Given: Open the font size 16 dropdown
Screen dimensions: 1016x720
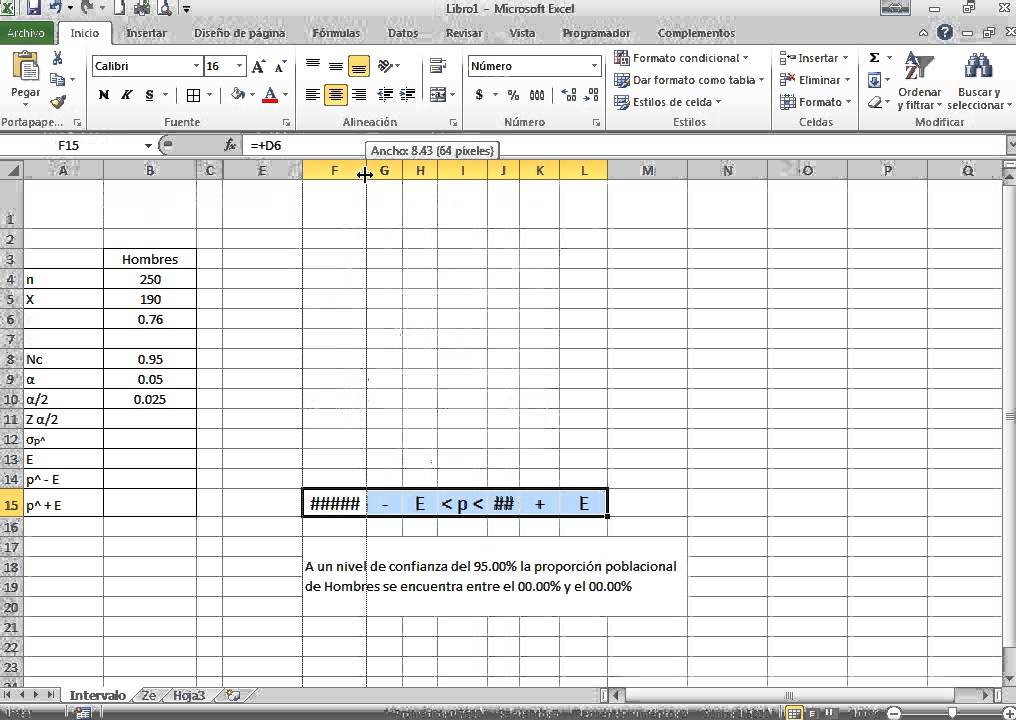Looking at the screenshot, I should coord(239,66).
